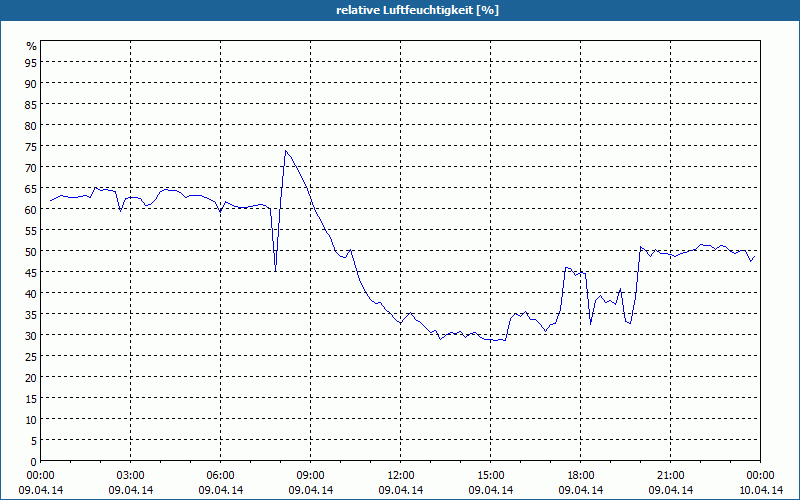800x500 pixels.
Task: Click the '00:00' label above date 09.04.14
Action: pos(40,476)
